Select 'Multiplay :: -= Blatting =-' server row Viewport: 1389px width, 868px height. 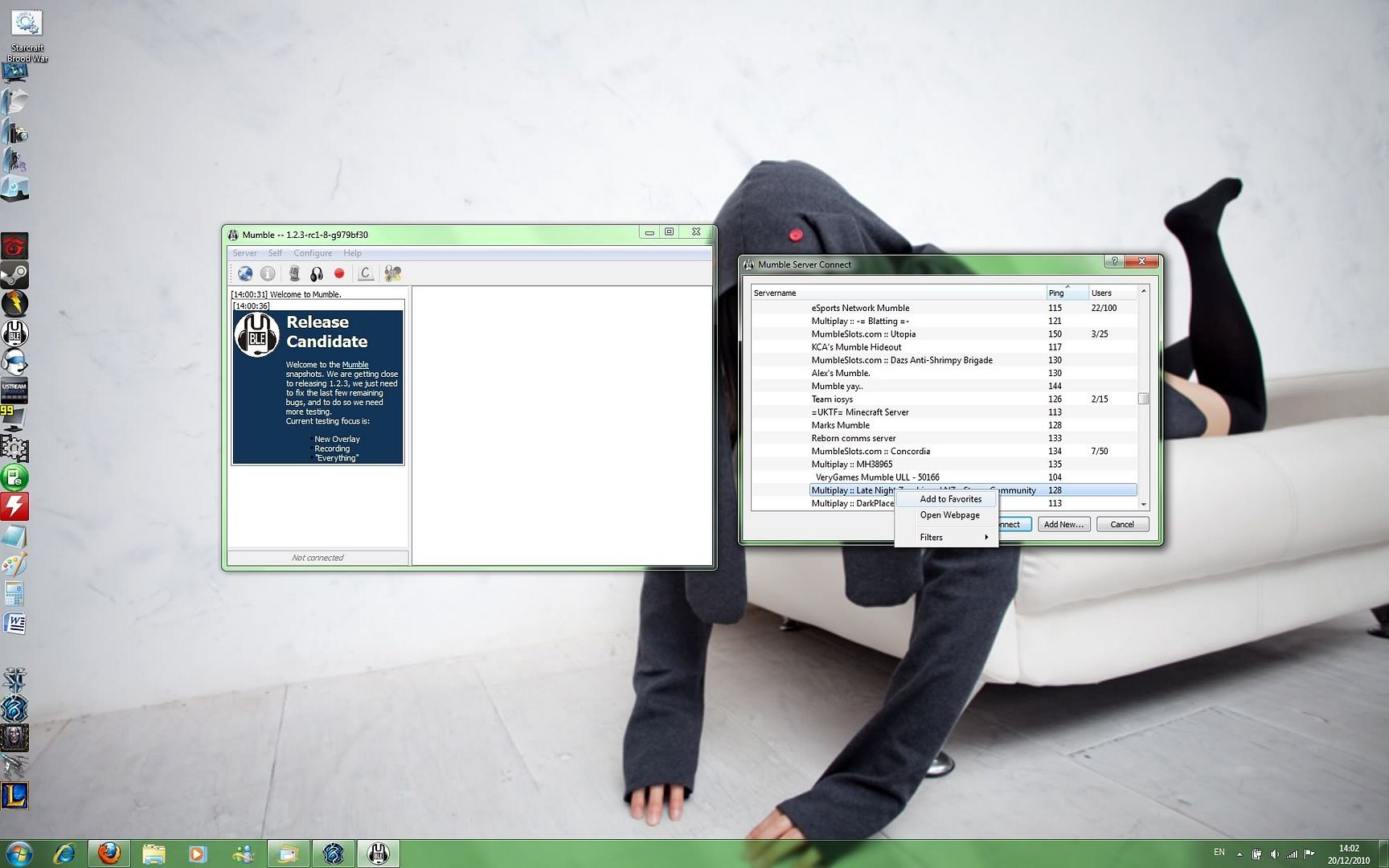pyautogui.click(x=944, y=321)
